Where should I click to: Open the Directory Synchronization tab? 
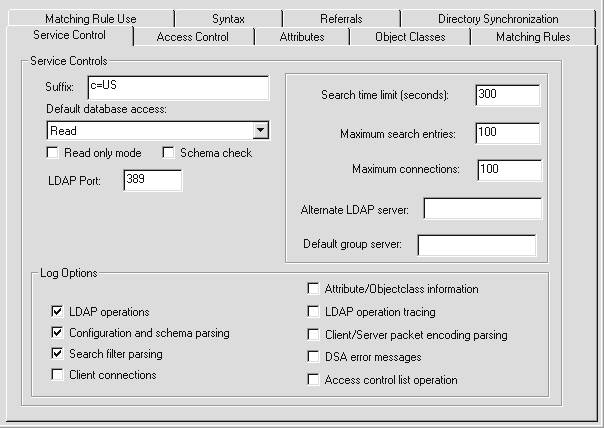(498, 18)
